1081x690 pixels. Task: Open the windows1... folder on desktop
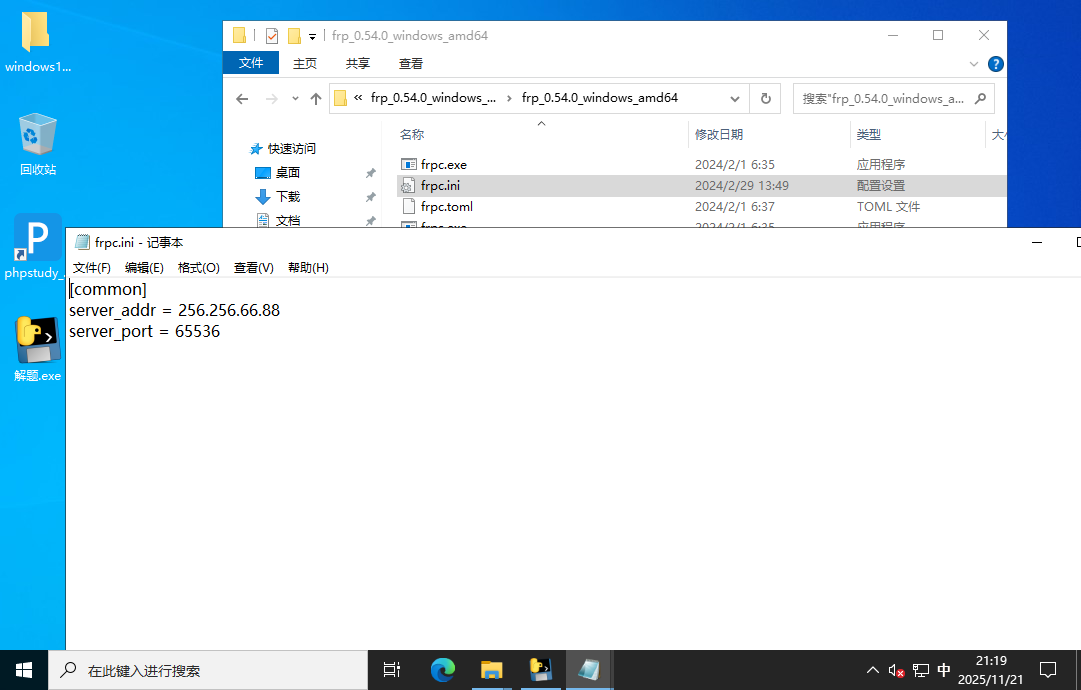point(36,43)
